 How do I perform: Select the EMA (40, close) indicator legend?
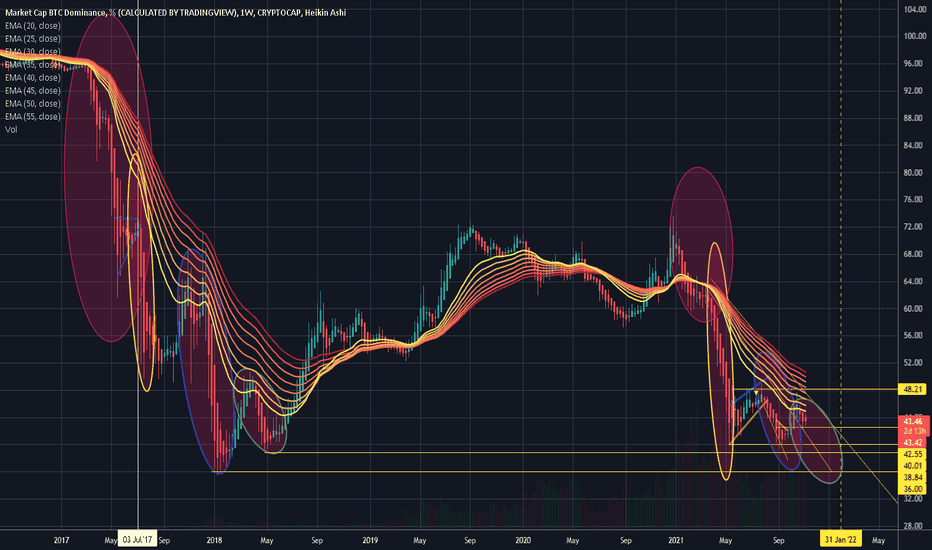[x=33, y=78]
